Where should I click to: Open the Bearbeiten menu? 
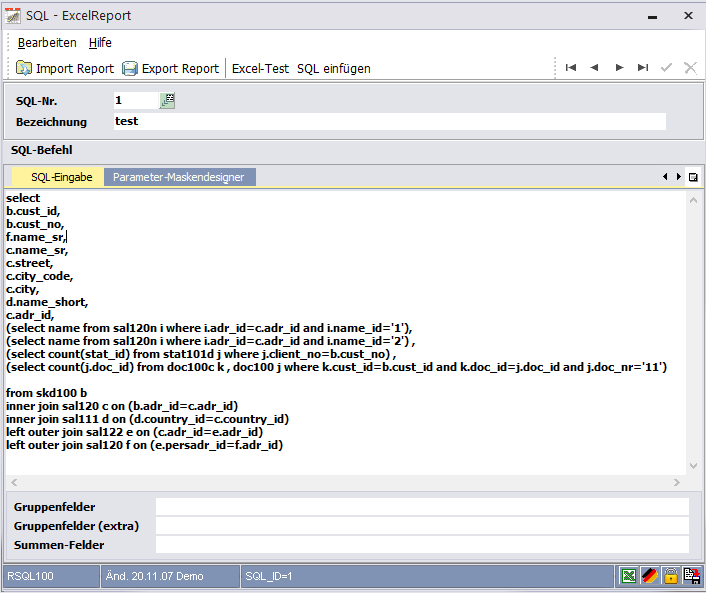[x=47, y=43]
